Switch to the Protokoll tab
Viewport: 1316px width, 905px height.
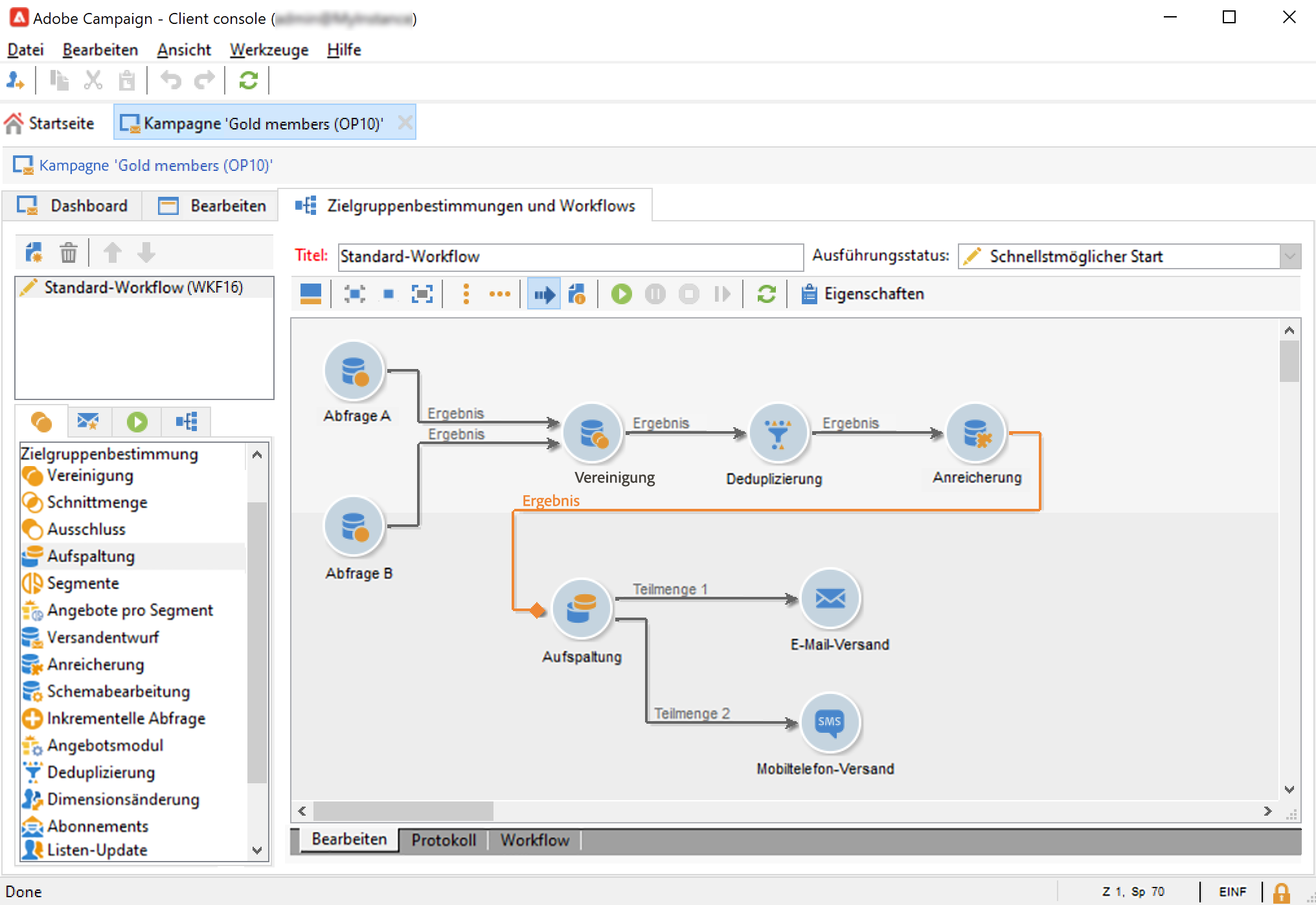(444, 840)
